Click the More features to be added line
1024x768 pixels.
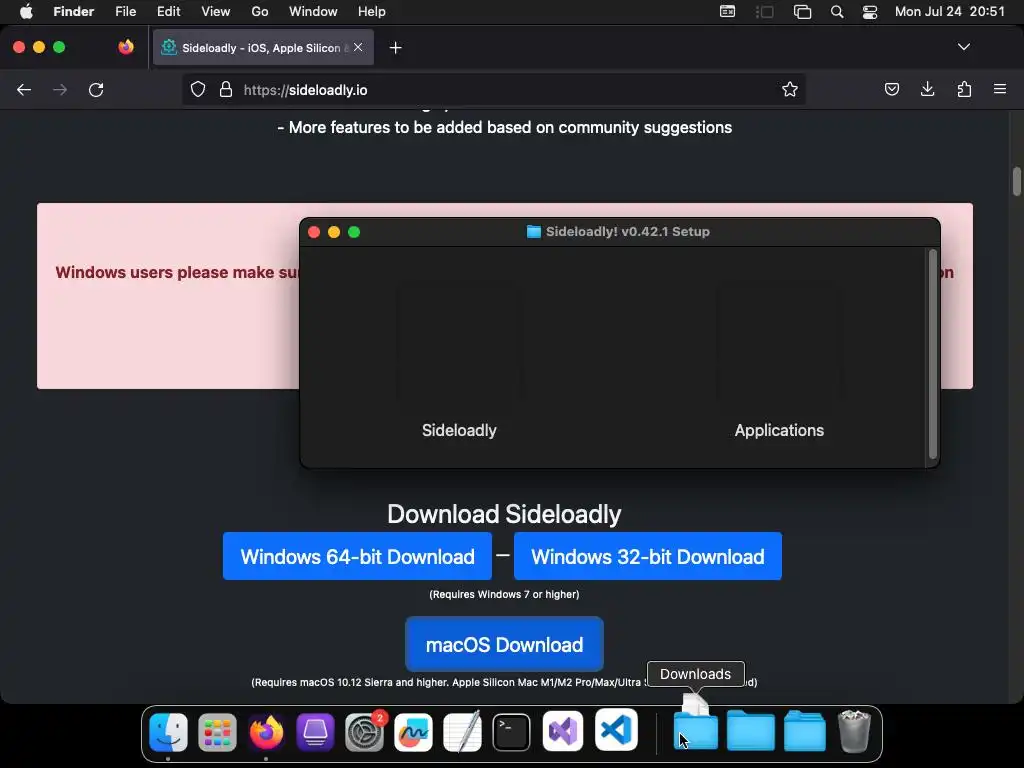(x=504, y=127)
